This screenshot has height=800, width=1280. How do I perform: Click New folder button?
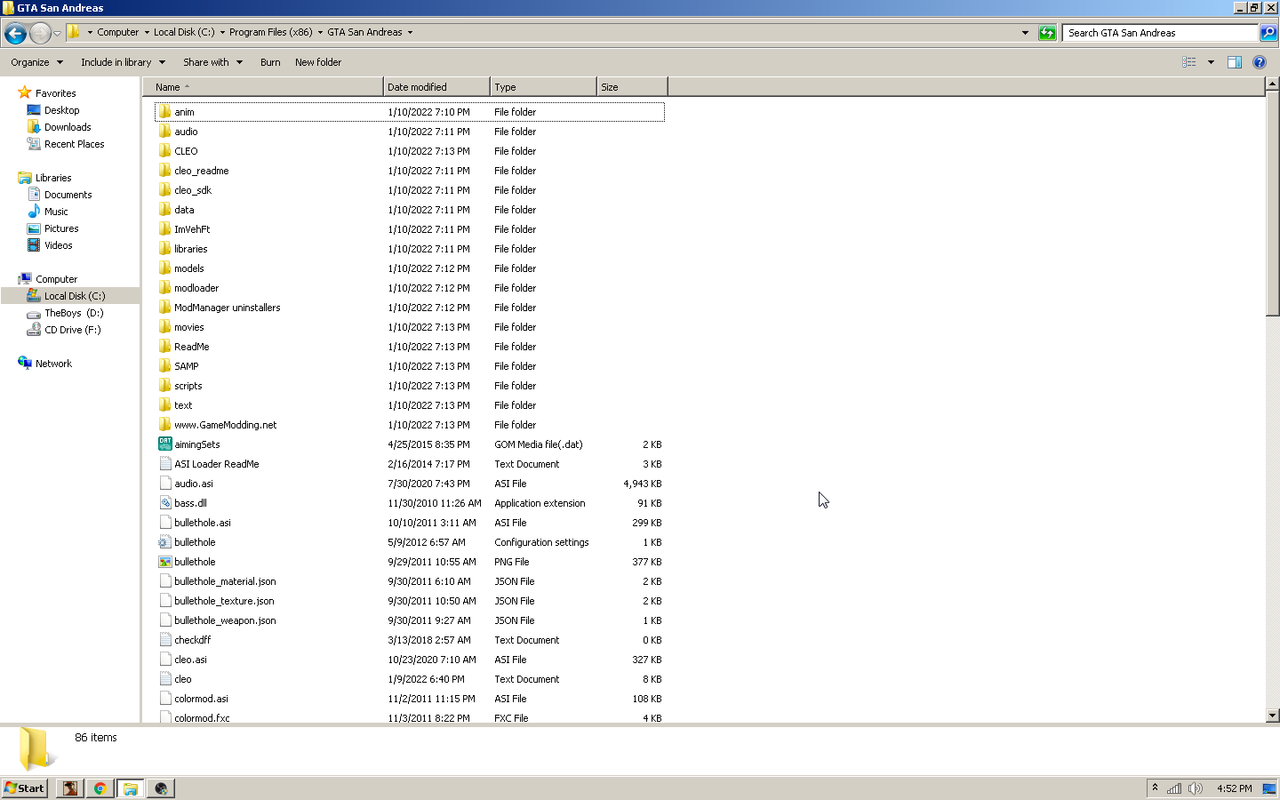click(318, 62)
